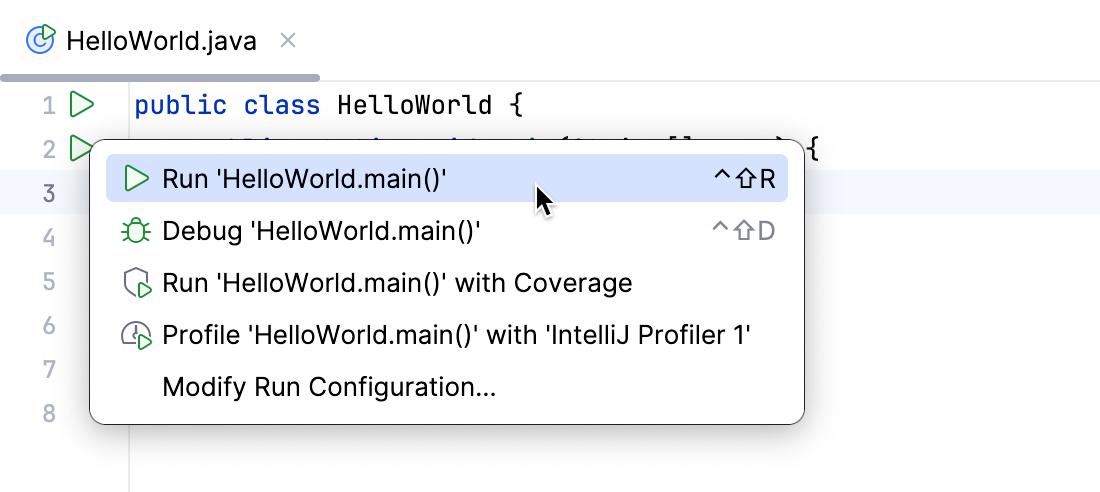Click the 'public' keyword on line 1
Image resolution: width=1100 pixels, height=492 pixels.
[x=180, y=105]
